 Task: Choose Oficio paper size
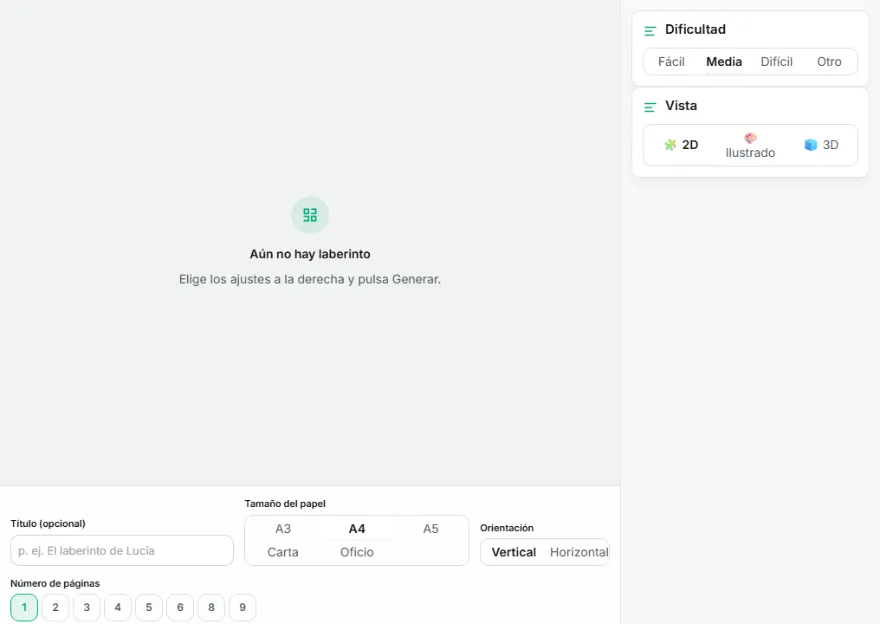pyautogui.click(x=357, y=552)
